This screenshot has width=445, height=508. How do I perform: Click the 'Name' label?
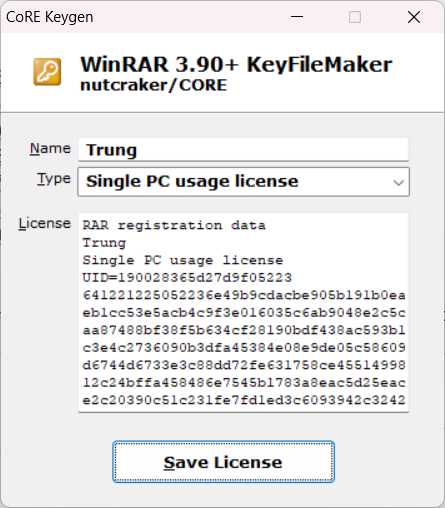click(50, 149)
